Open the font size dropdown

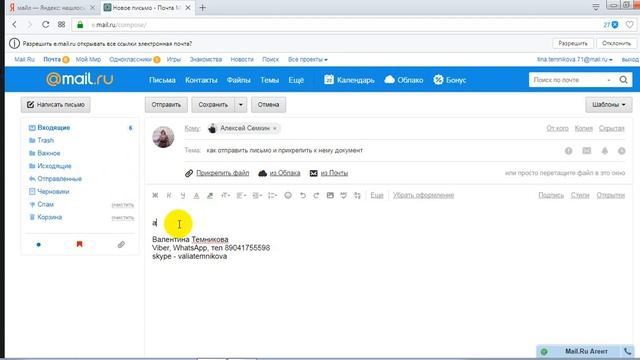tap(225, 196)
